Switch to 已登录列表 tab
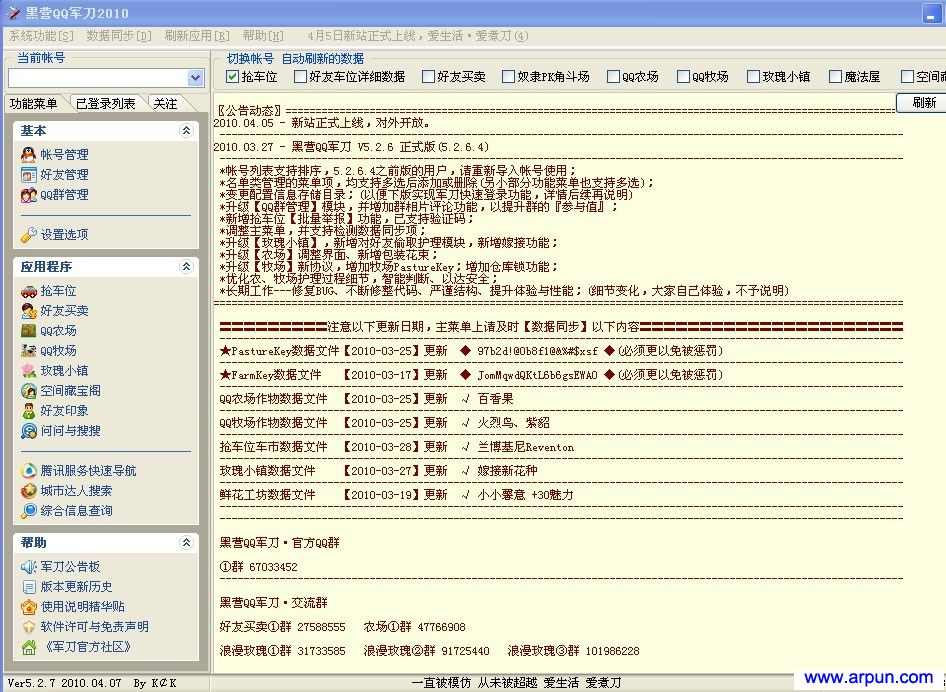This screenshot has width=946, height=692. click(x=106, y=104)
